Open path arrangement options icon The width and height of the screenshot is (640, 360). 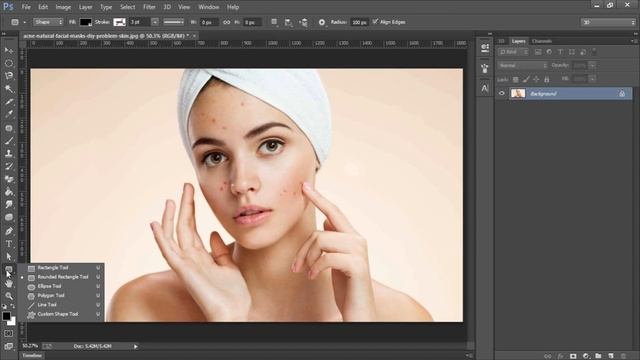point(303,22)
